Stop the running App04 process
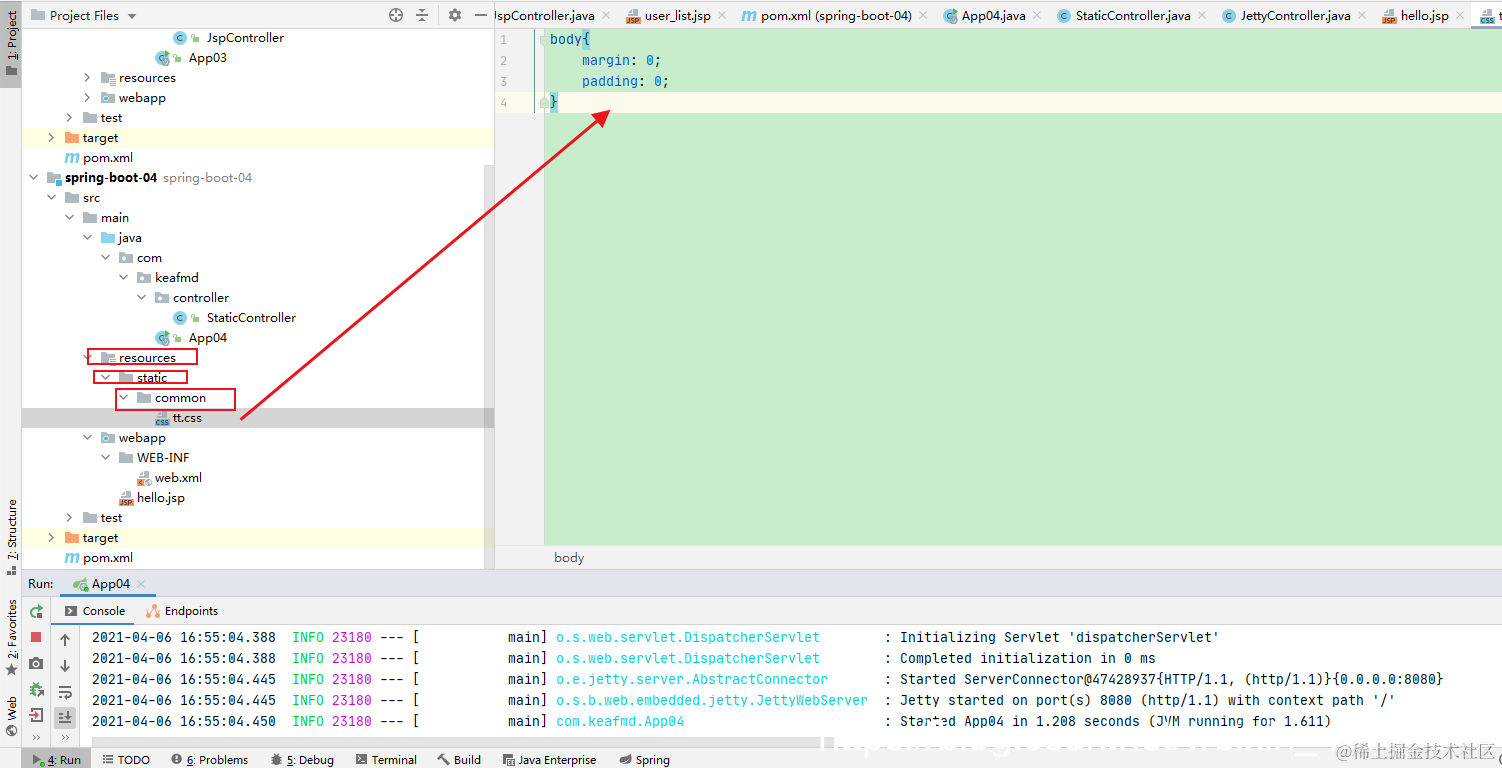This screenshot has height=768, width=1502. tap(37, 637)
